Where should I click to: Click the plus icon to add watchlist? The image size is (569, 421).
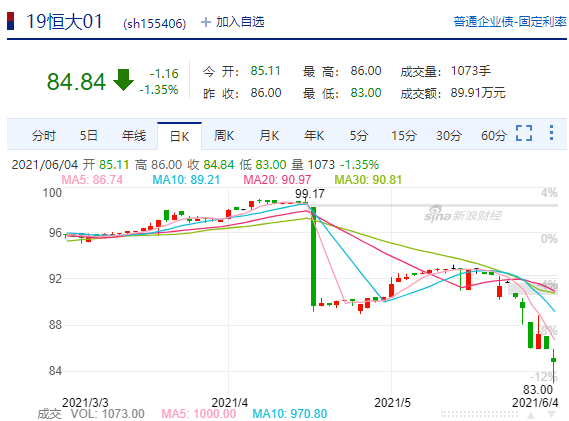(x=206, y=23)
